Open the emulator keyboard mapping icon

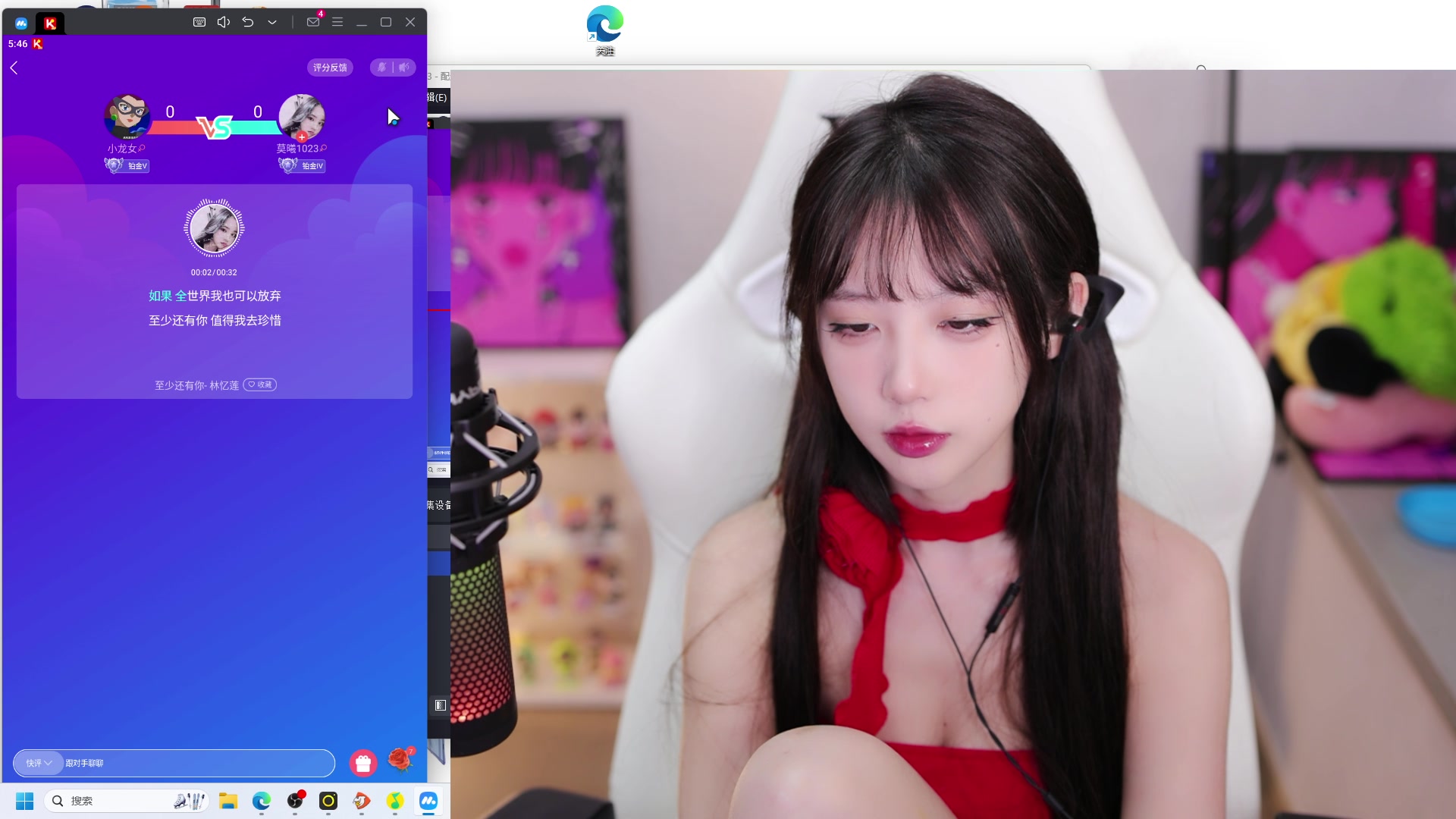[x=199, y=22]
